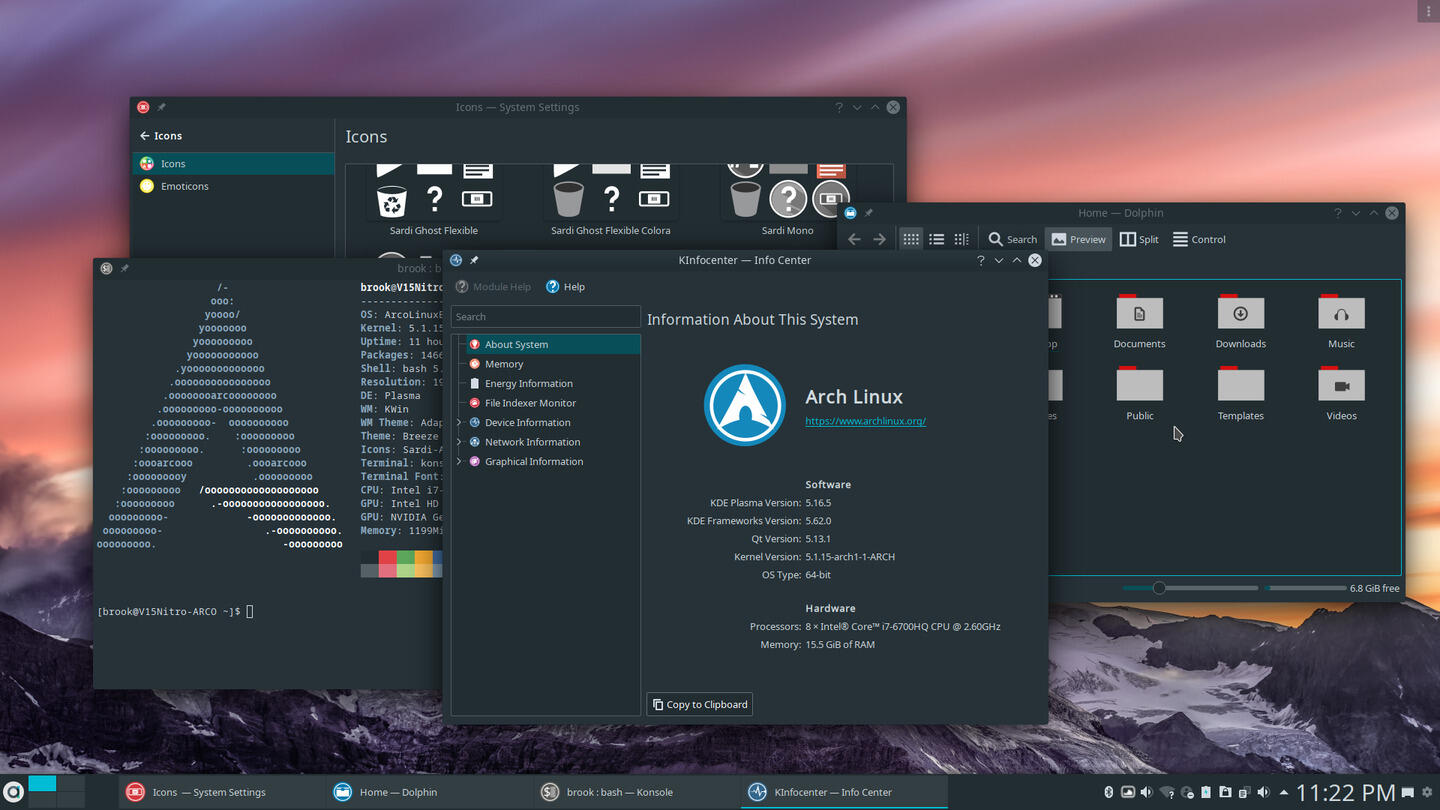Open the Help menu in Info Center
Screen dimensions: 1440x810
(565, 287)
